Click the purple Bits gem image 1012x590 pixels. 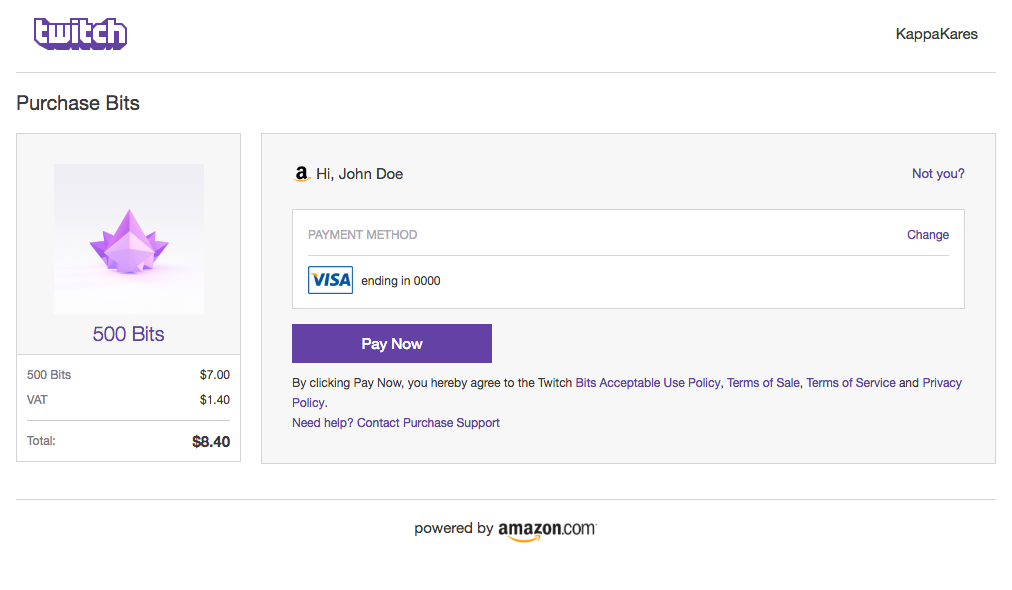coord(129,241)
